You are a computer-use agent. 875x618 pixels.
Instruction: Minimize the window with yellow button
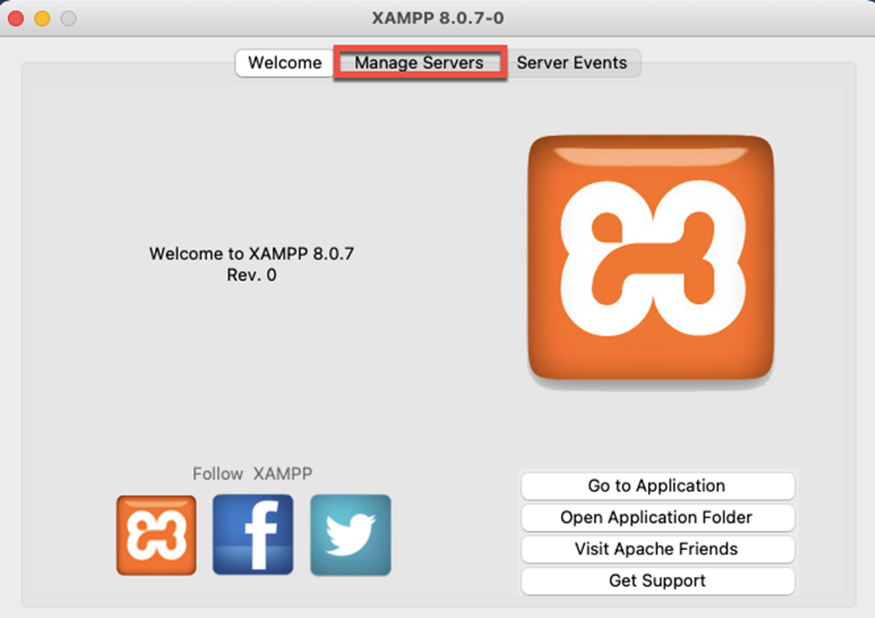42,18
